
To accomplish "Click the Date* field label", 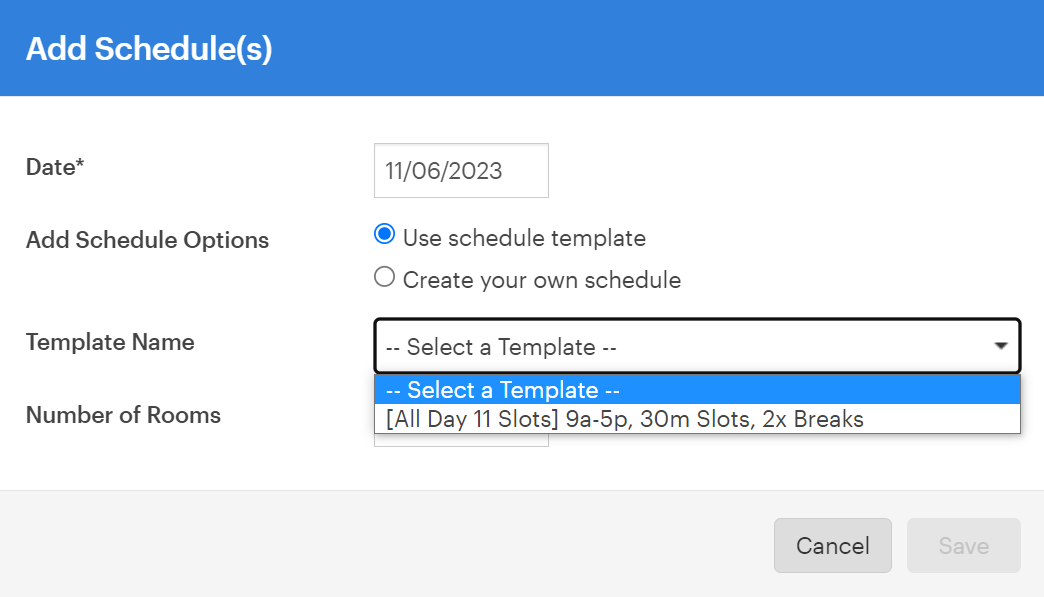I will tap(55, 167).
